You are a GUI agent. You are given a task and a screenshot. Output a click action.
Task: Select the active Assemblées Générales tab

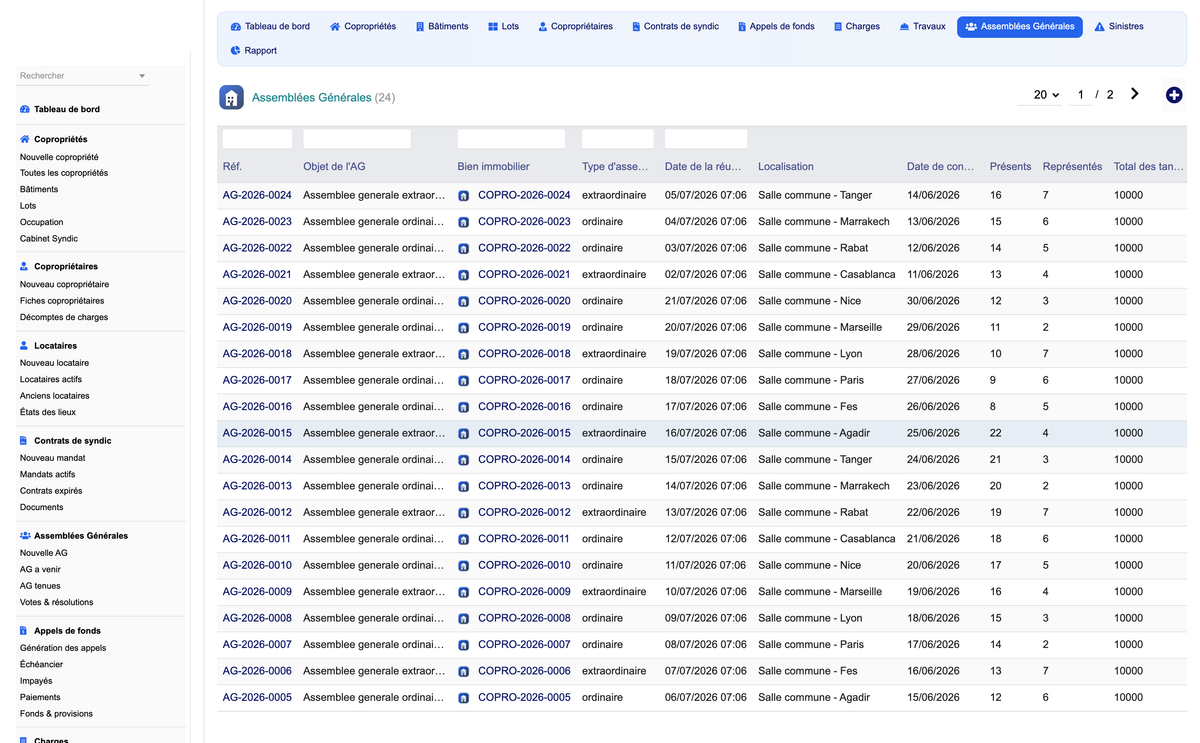pos(1019,27)
